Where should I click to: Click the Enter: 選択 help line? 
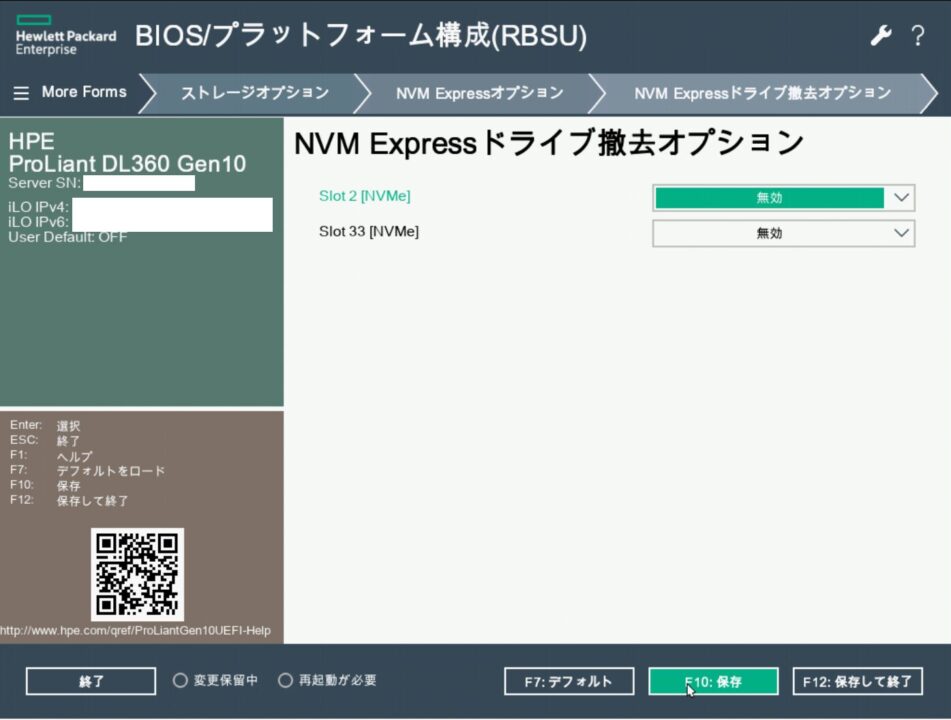tap(45, 426)
